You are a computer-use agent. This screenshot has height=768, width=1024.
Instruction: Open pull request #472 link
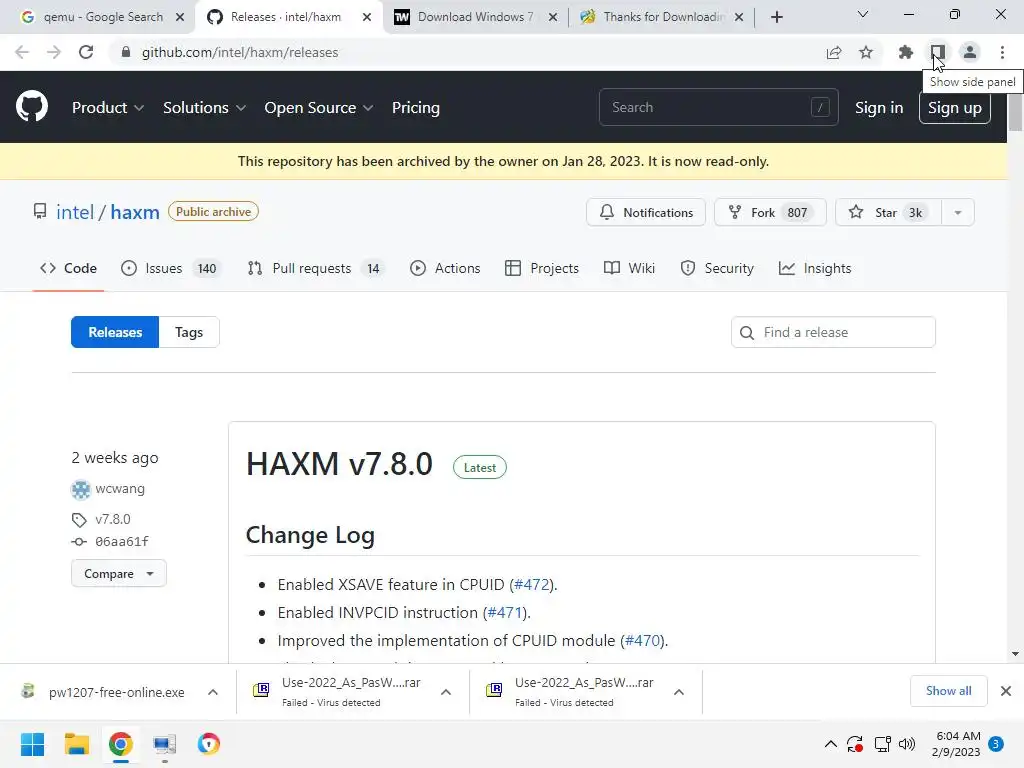(x=532, y=584)
